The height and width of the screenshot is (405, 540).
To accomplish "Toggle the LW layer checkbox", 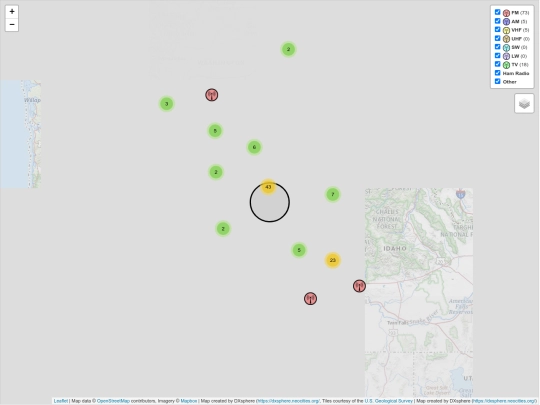I will point(497,55).
